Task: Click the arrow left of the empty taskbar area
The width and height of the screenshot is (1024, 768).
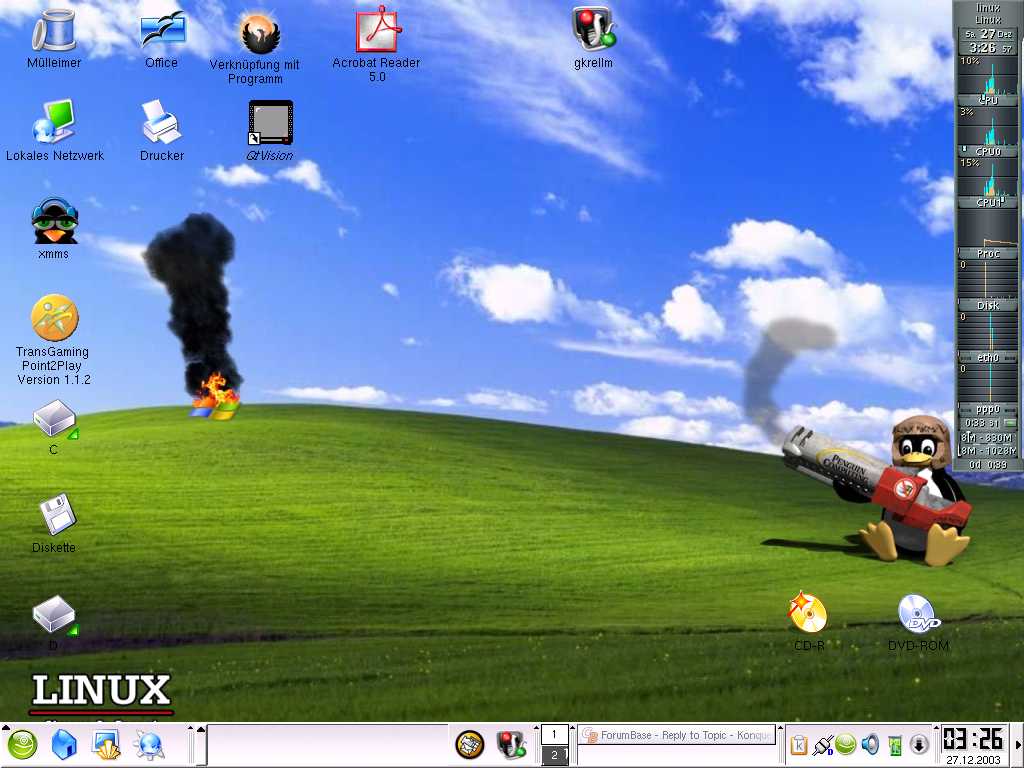Action: pos(201,729)
